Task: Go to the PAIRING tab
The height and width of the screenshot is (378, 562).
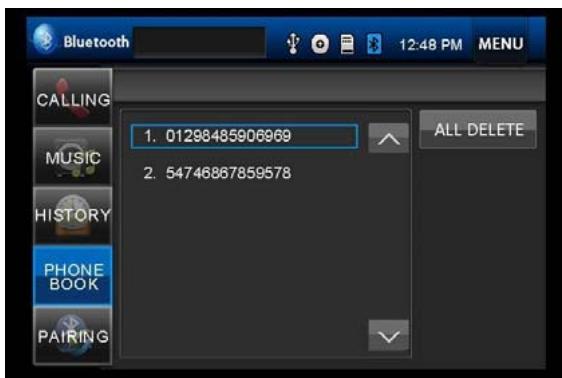Action: (x=73, y=336)
